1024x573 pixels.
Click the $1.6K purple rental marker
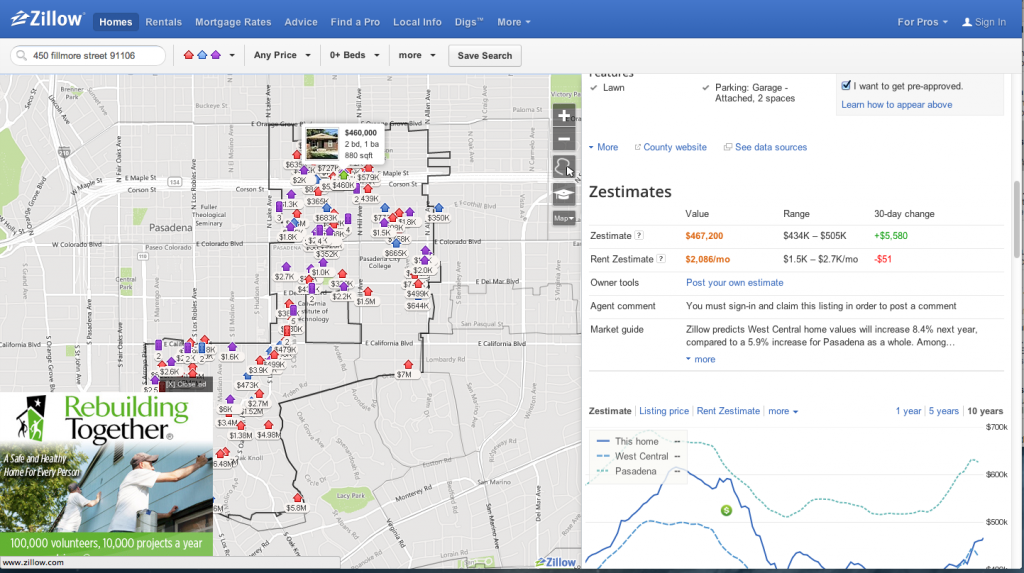click(x=232, y=348)
